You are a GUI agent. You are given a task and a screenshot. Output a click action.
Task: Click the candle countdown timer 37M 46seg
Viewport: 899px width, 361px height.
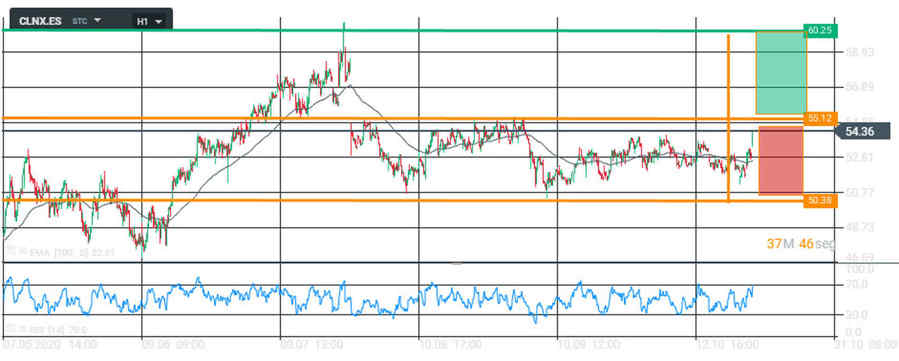coord(801,244)
